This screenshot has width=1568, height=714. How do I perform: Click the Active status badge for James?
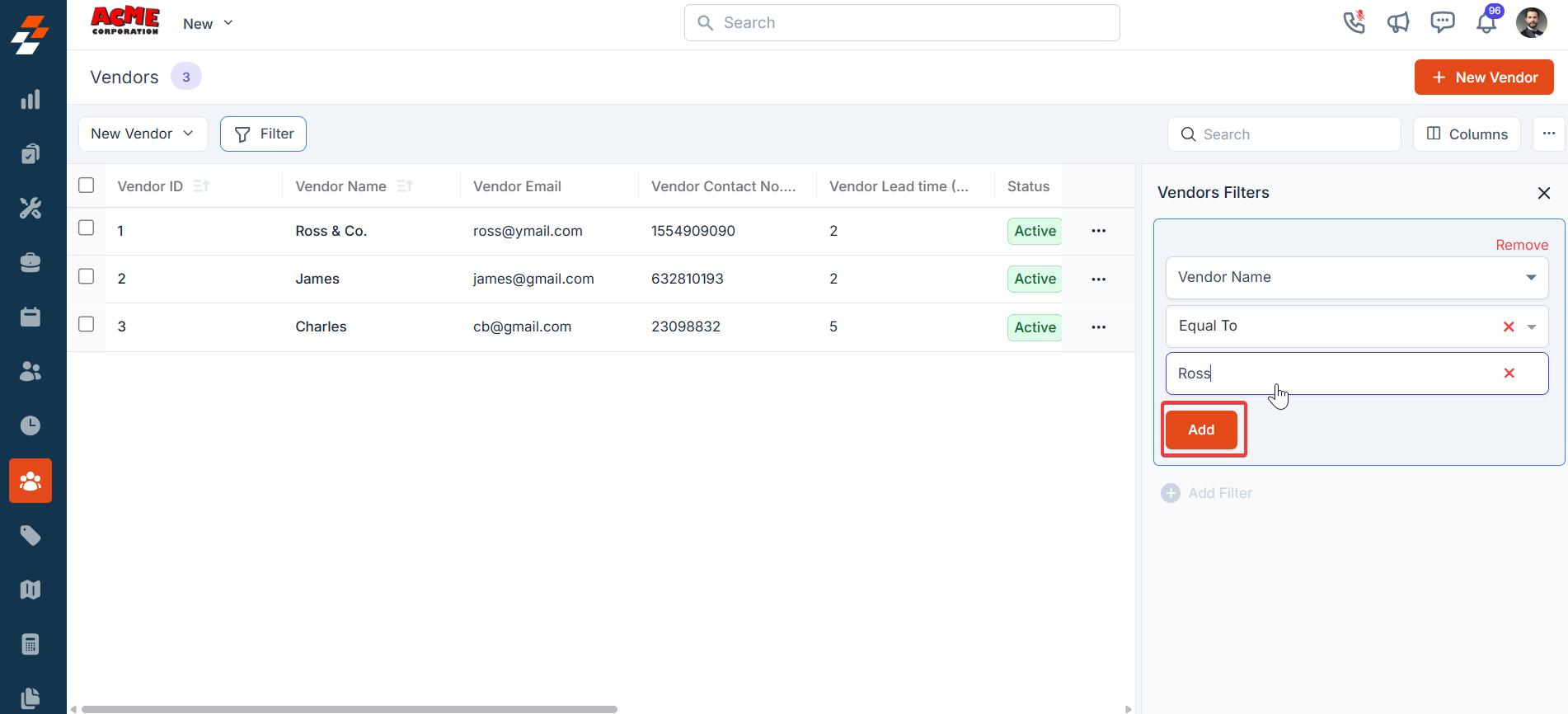1035,279
